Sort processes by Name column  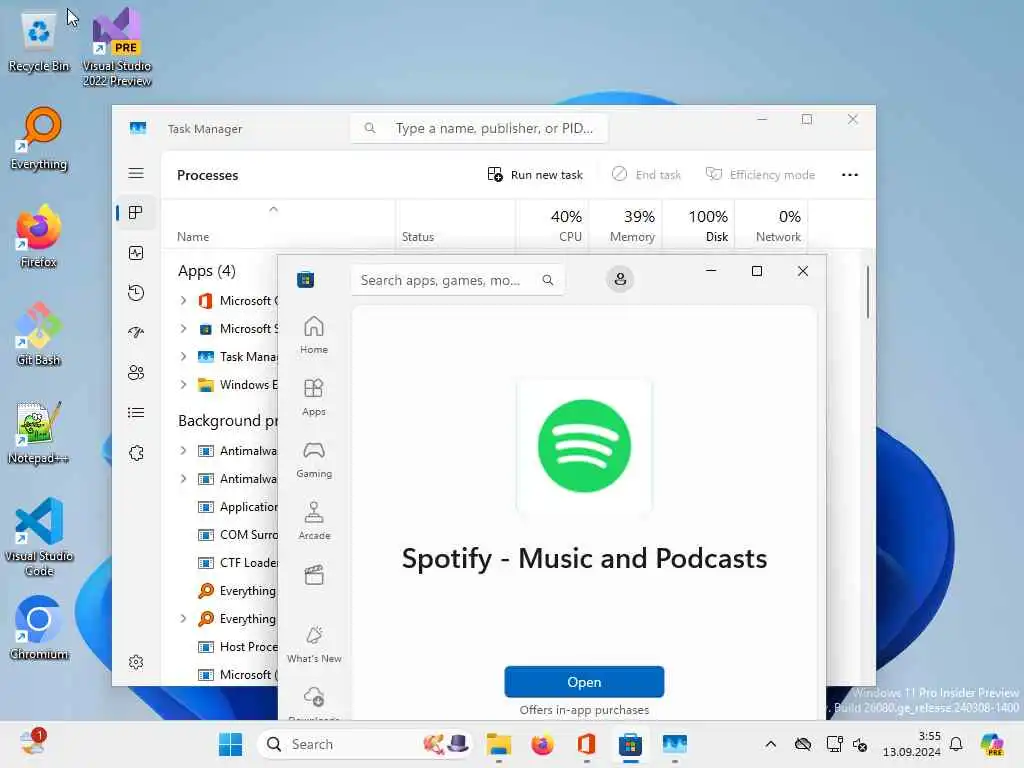[x=278, y=224]
